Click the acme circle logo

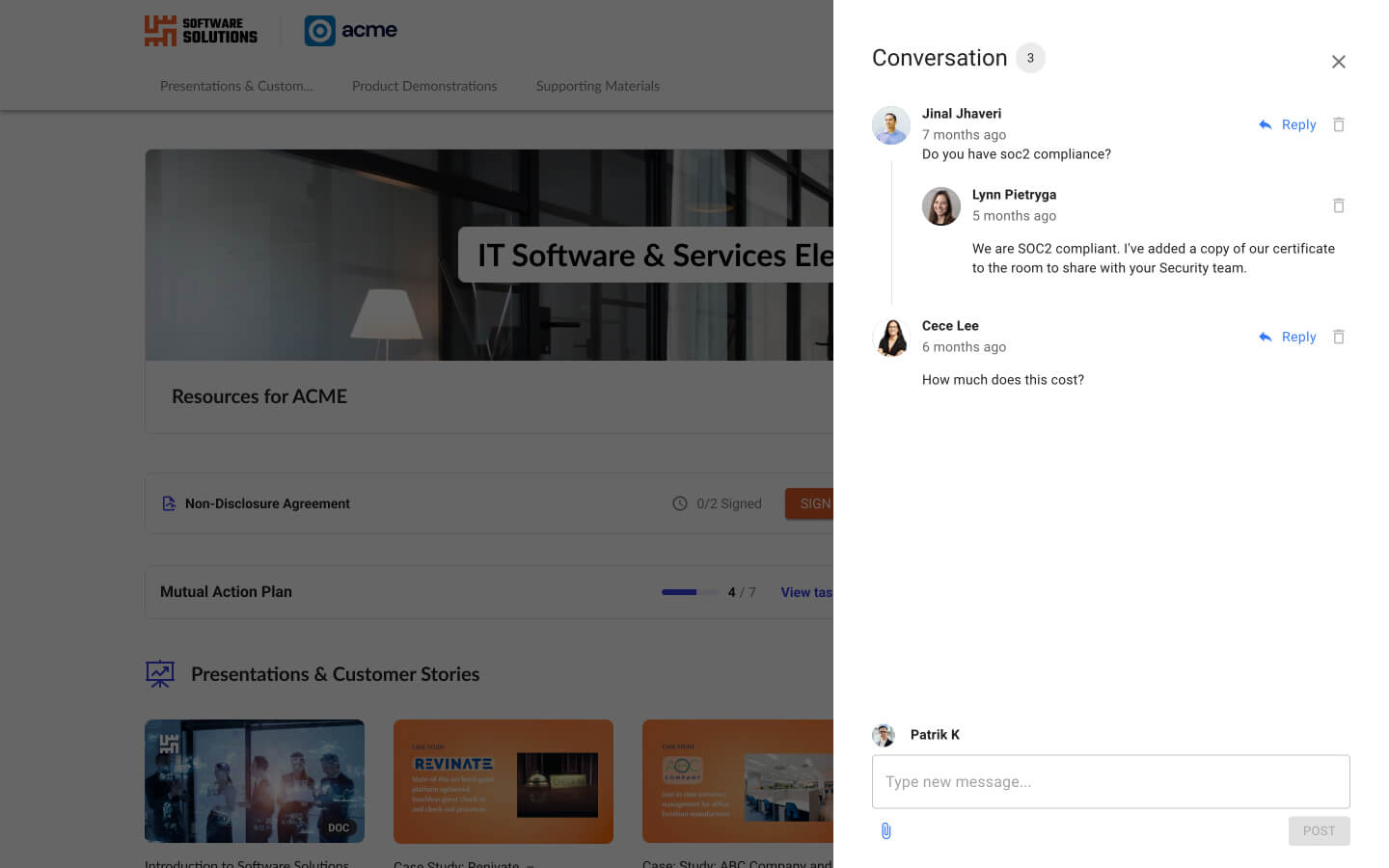pyautogui.click(x=319, y=30)
